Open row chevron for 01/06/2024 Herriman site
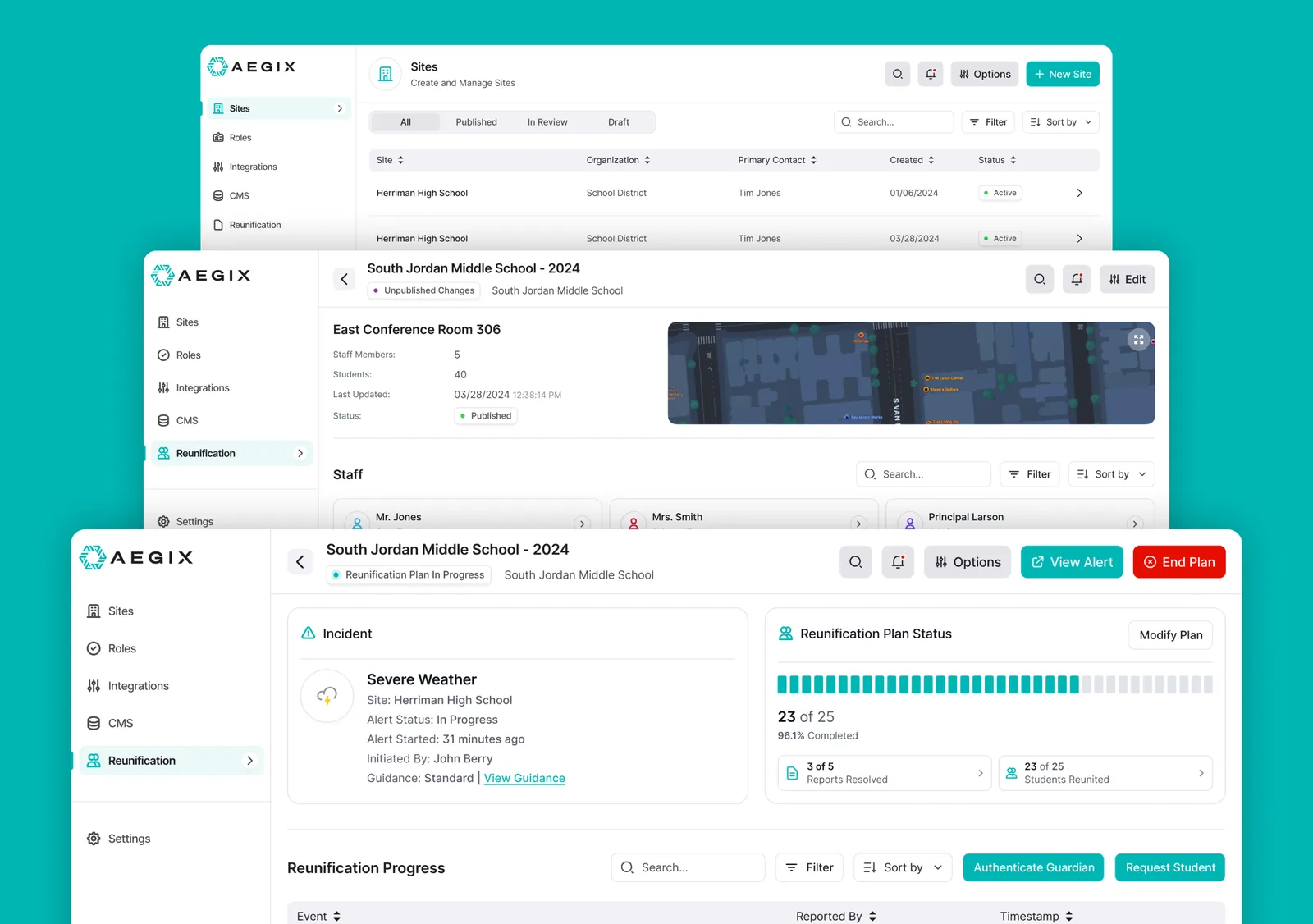 tap(1079, 193)
